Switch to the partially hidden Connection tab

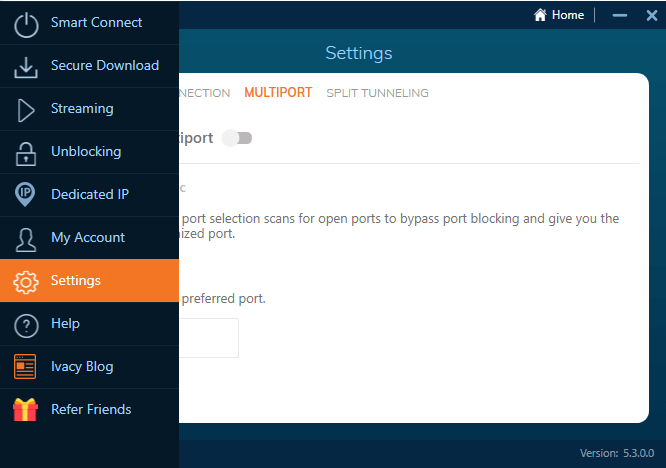(x=205, y=93)
